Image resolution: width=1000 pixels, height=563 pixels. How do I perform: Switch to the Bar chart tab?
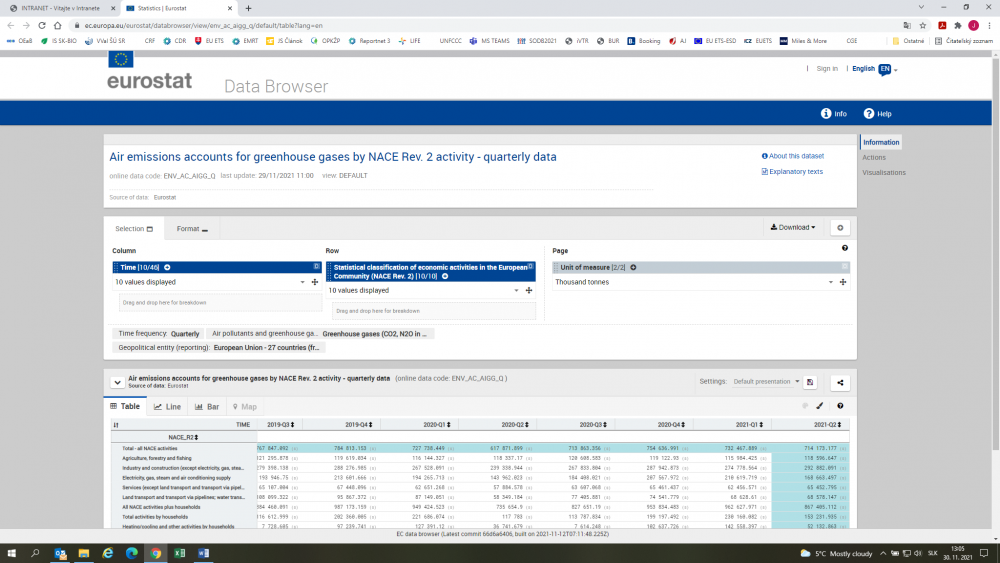coord(207,407)
